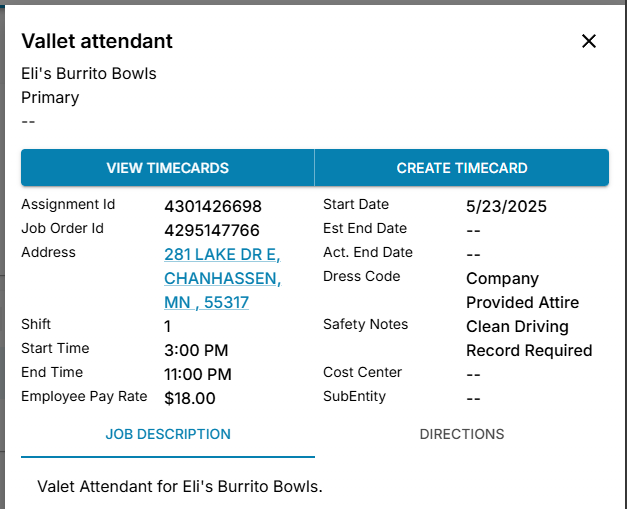
Task: Click the Clean Driving Record Required safety note
Action: pos(529,338)
